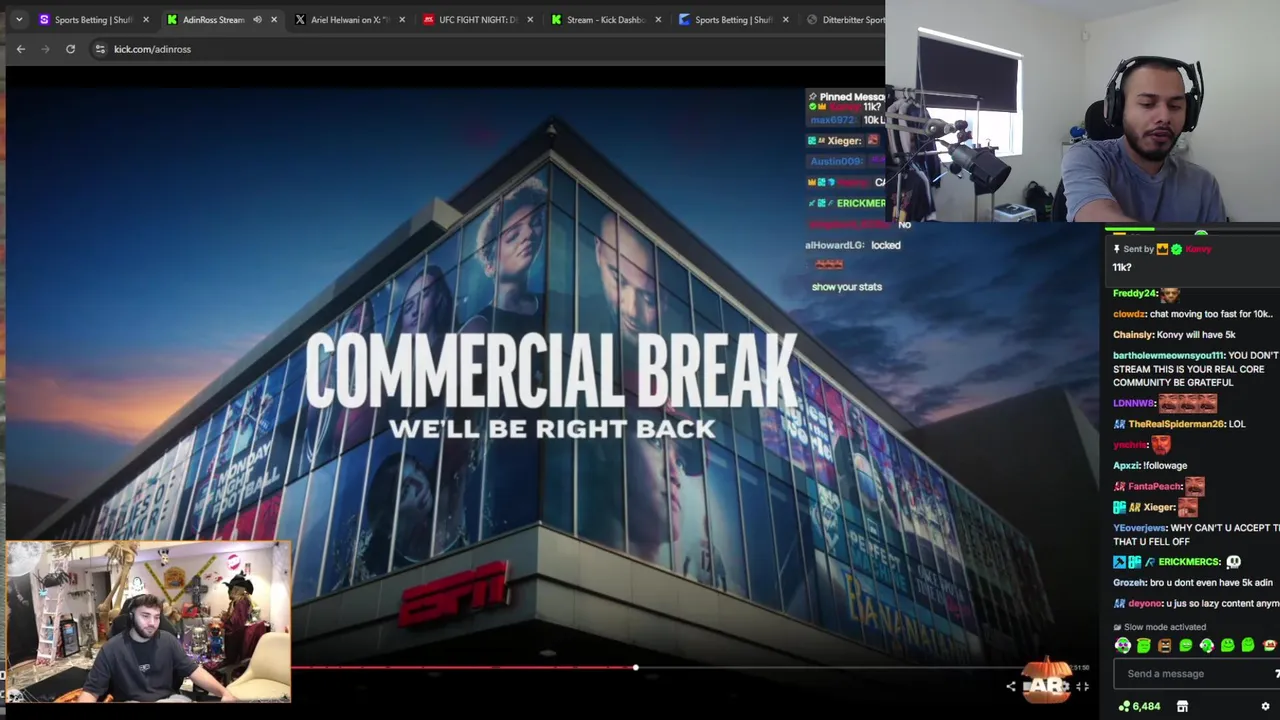Click overlay chat user alHowardLG

(x=834, y=245)
